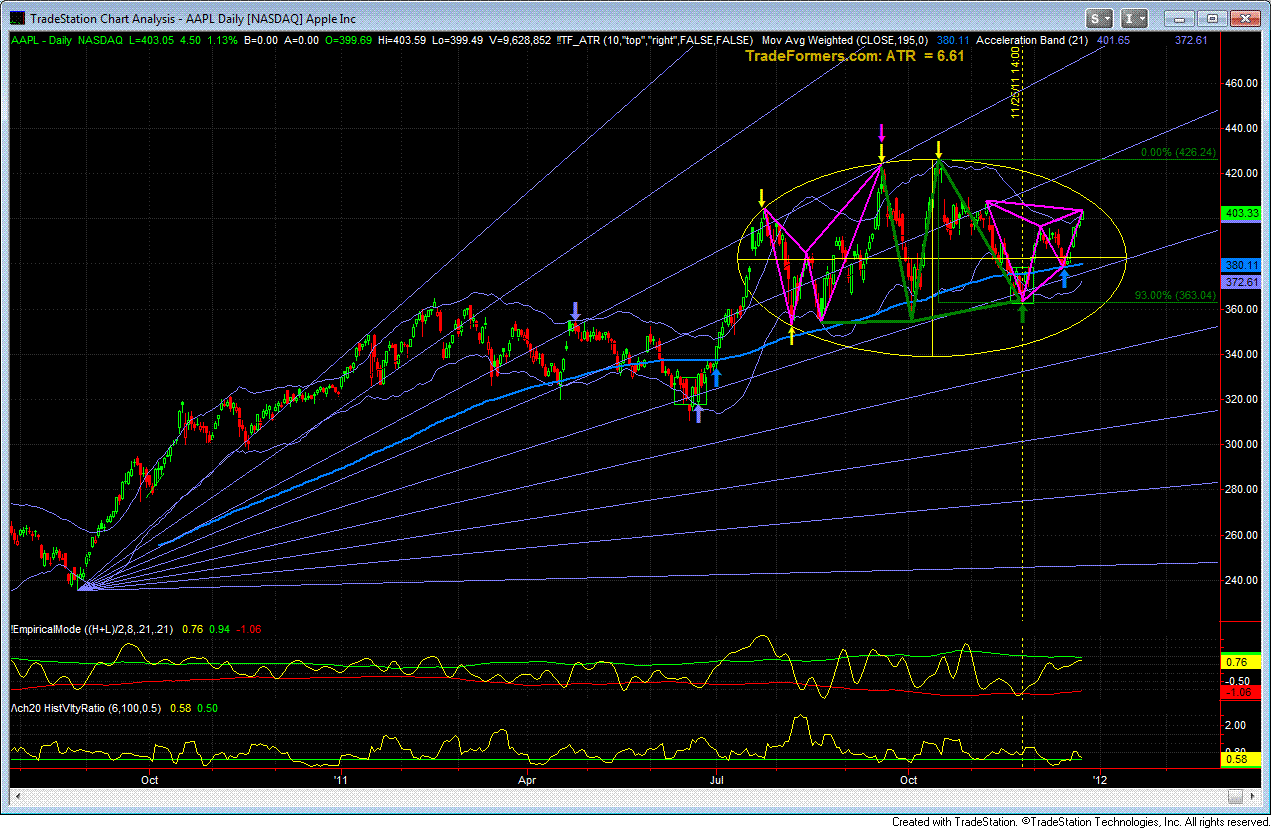Select the yellow down arrow above July peak
1271x828 pixels.
click(763, 197)
